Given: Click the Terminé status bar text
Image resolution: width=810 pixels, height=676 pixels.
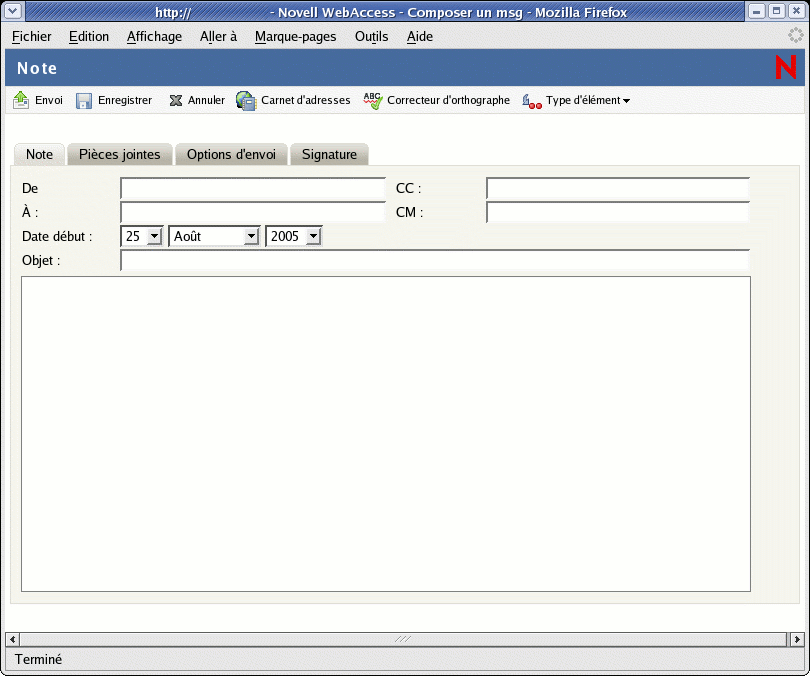Looking at the screenshot, I should click(38, 659).
